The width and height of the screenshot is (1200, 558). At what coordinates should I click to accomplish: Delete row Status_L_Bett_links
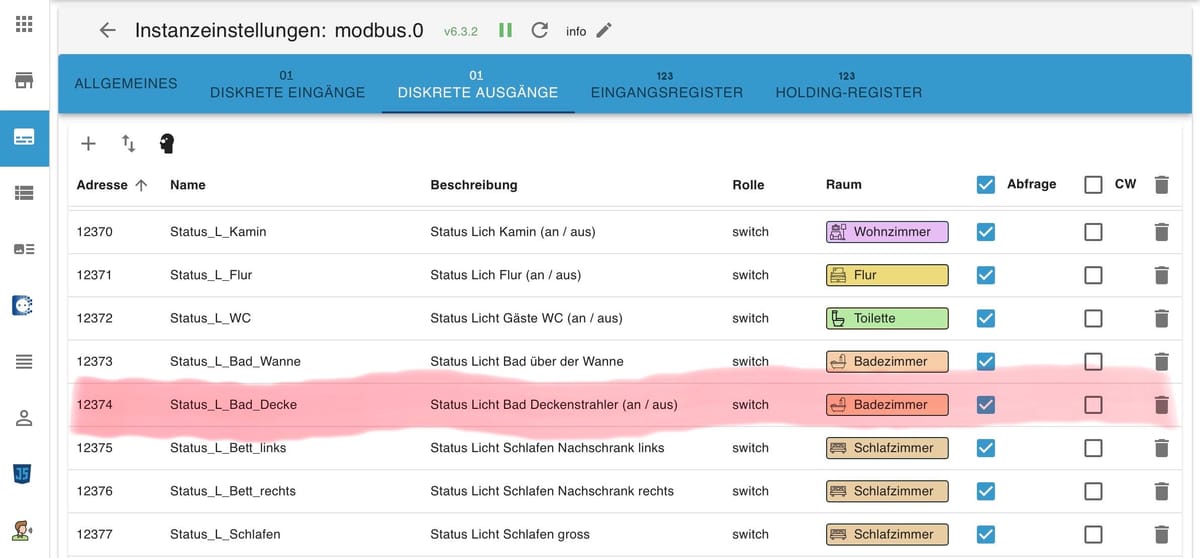click(1161, 448)
